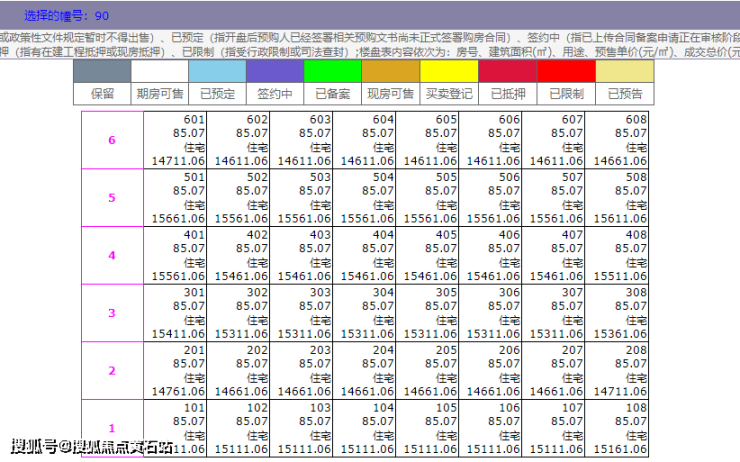Image resolution: width=740 pixels, height=462 pixels.
Task: Click the purple 签约中 color swatch
Action: [x=275, y=71]
